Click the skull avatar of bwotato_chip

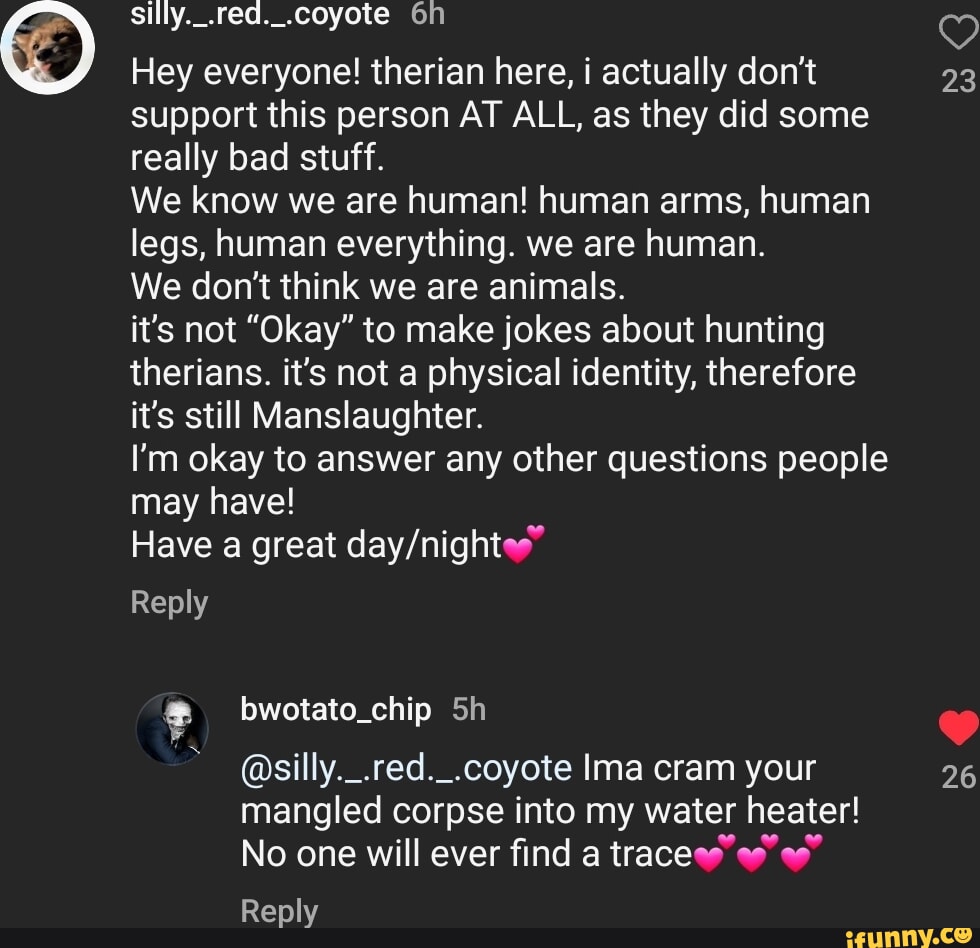(x=174, y=730)
